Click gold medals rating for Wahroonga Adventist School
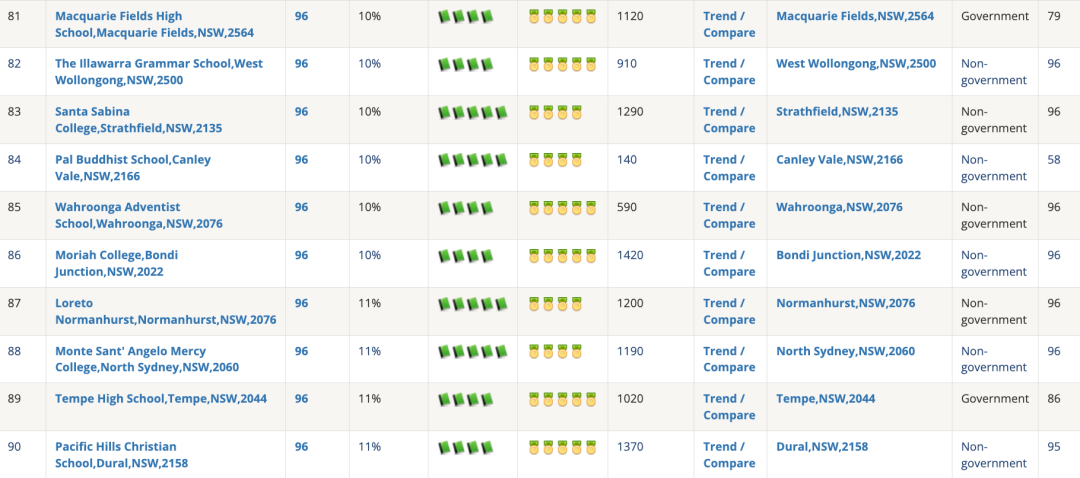The height and width of the screenshot is (478, 1080). coord(562,207)
